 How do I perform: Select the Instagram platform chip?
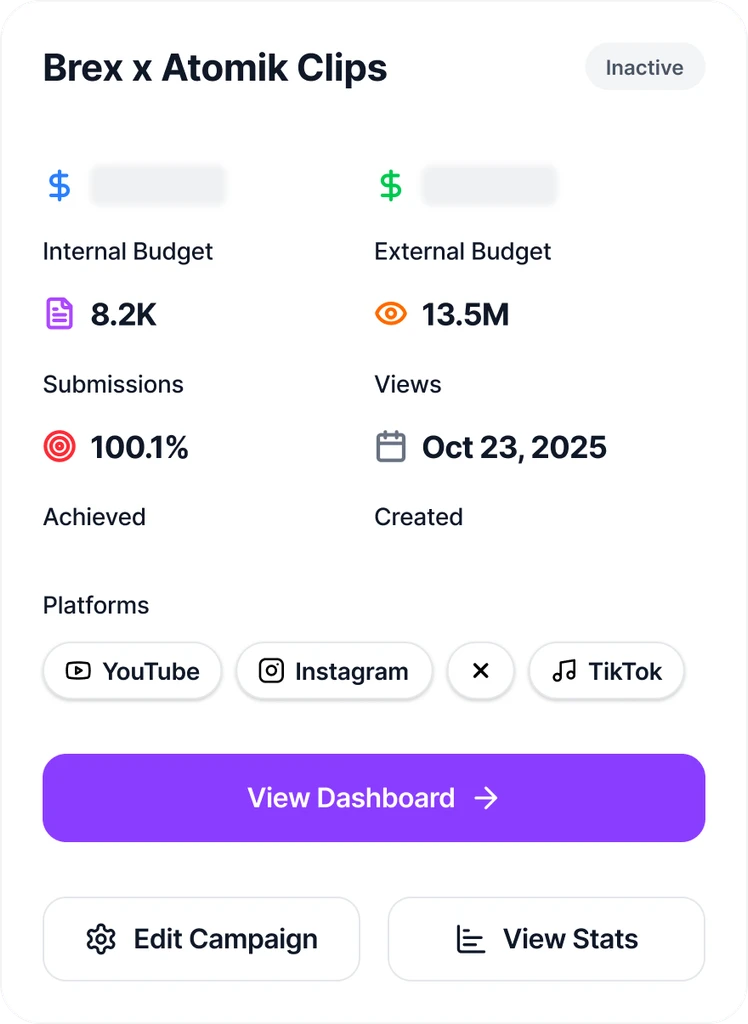[334, 671]
